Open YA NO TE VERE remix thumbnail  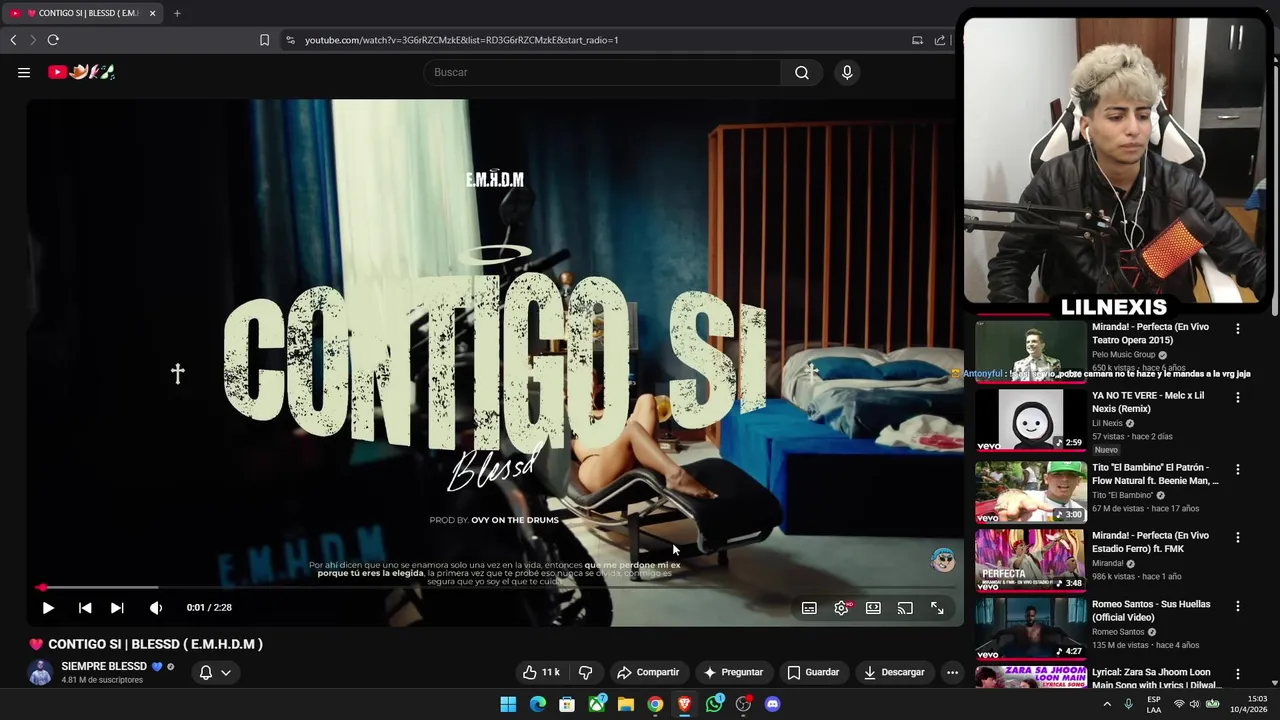pyautogui.click(x=1030, y=421)
